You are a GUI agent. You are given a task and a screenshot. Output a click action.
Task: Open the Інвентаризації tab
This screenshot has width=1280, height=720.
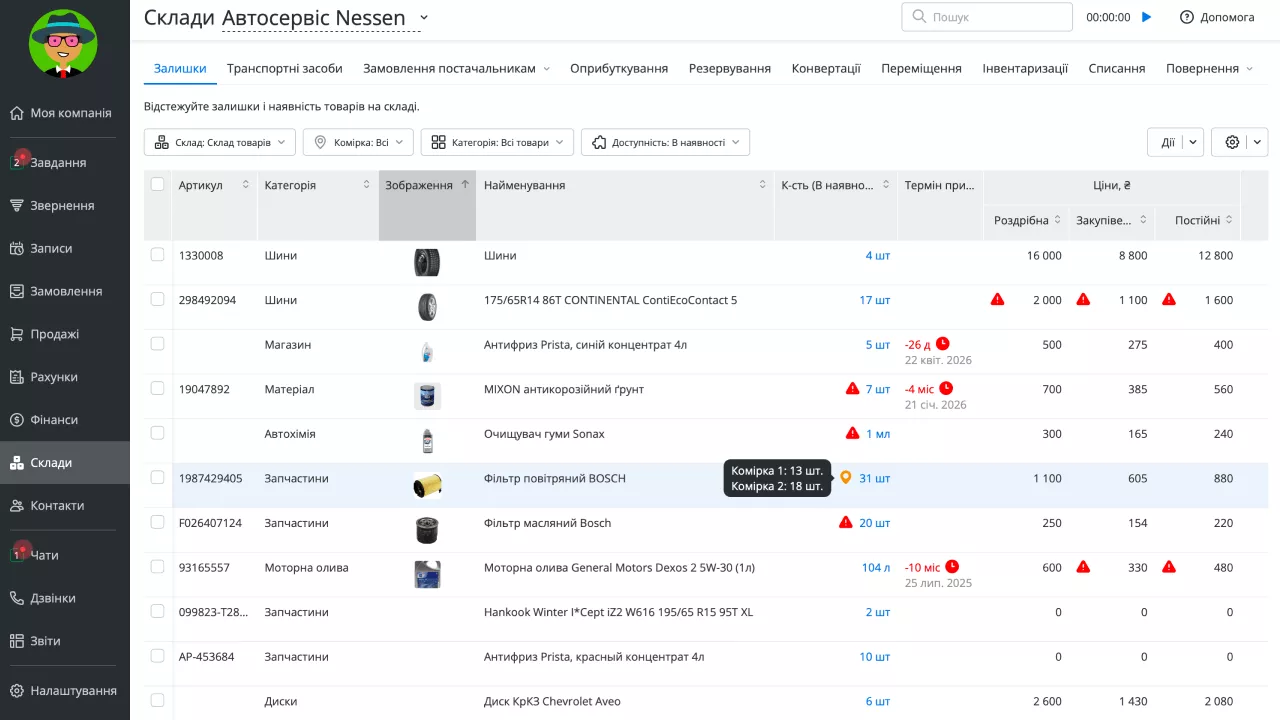coord(1025,68)
